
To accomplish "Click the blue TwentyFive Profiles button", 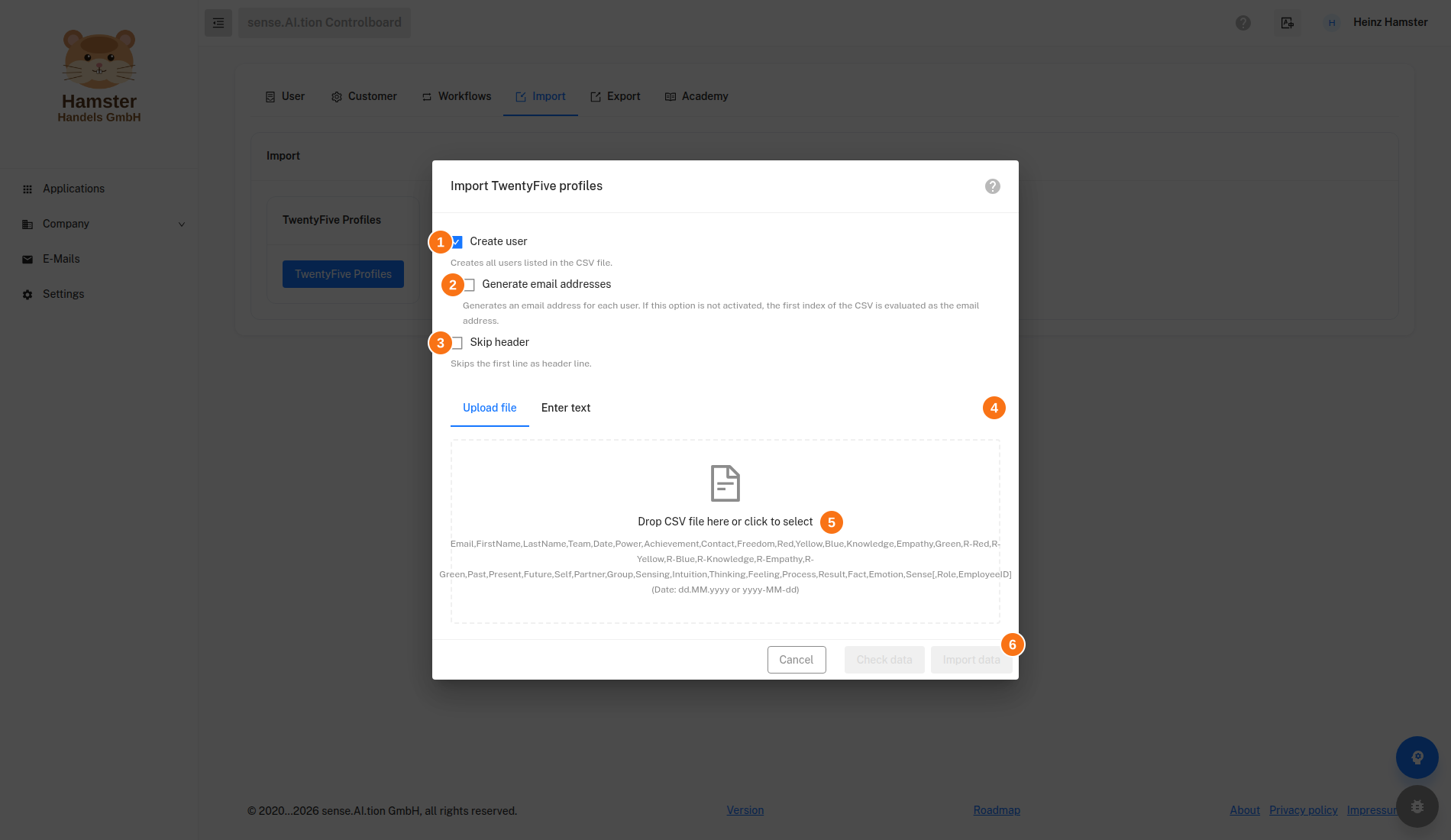I will 343,274.
